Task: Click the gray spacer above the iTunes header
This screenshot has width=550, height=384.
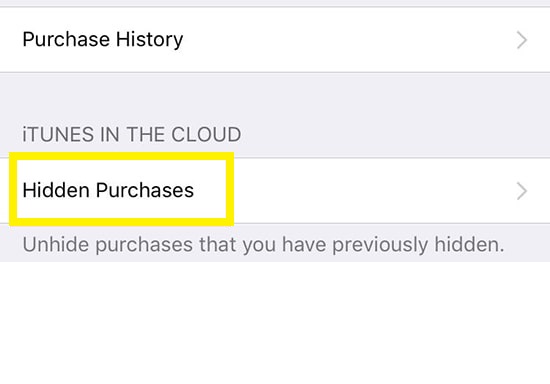Action: pyautogui.click(x=275, y=96)
